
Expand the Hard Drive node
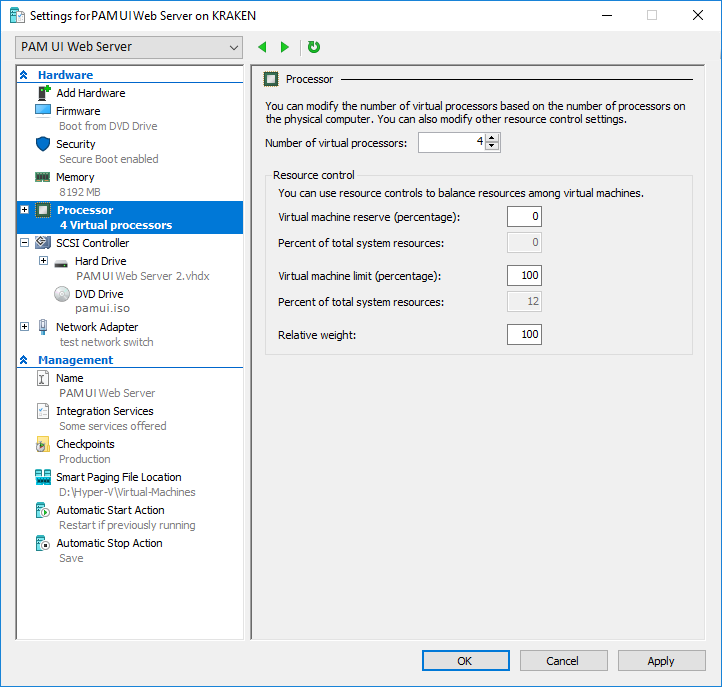pos(43,261)
